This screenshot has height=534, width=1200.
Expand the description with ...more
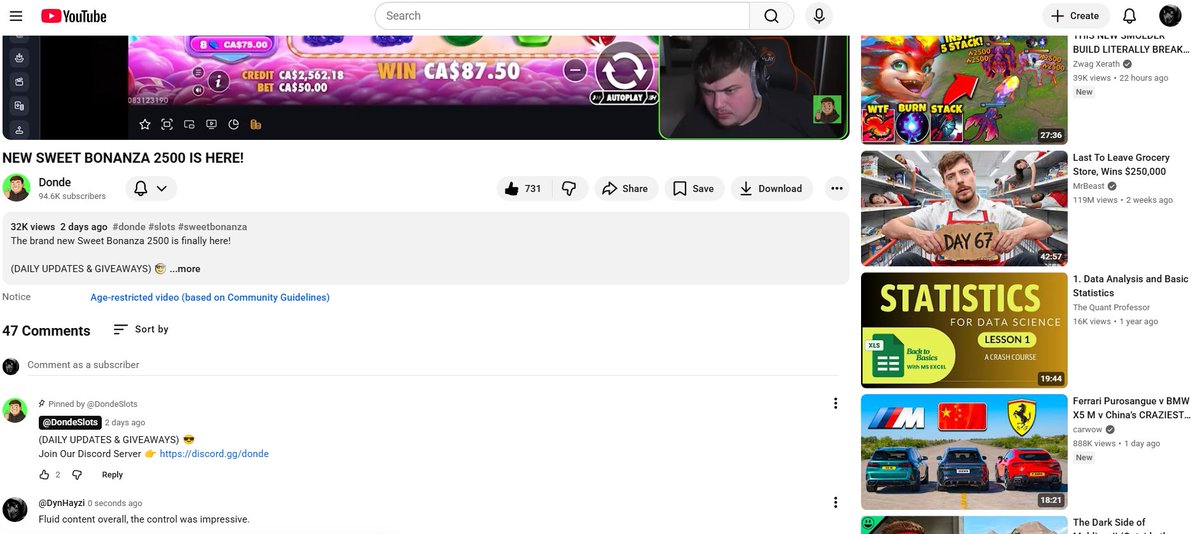pos(185,269)
